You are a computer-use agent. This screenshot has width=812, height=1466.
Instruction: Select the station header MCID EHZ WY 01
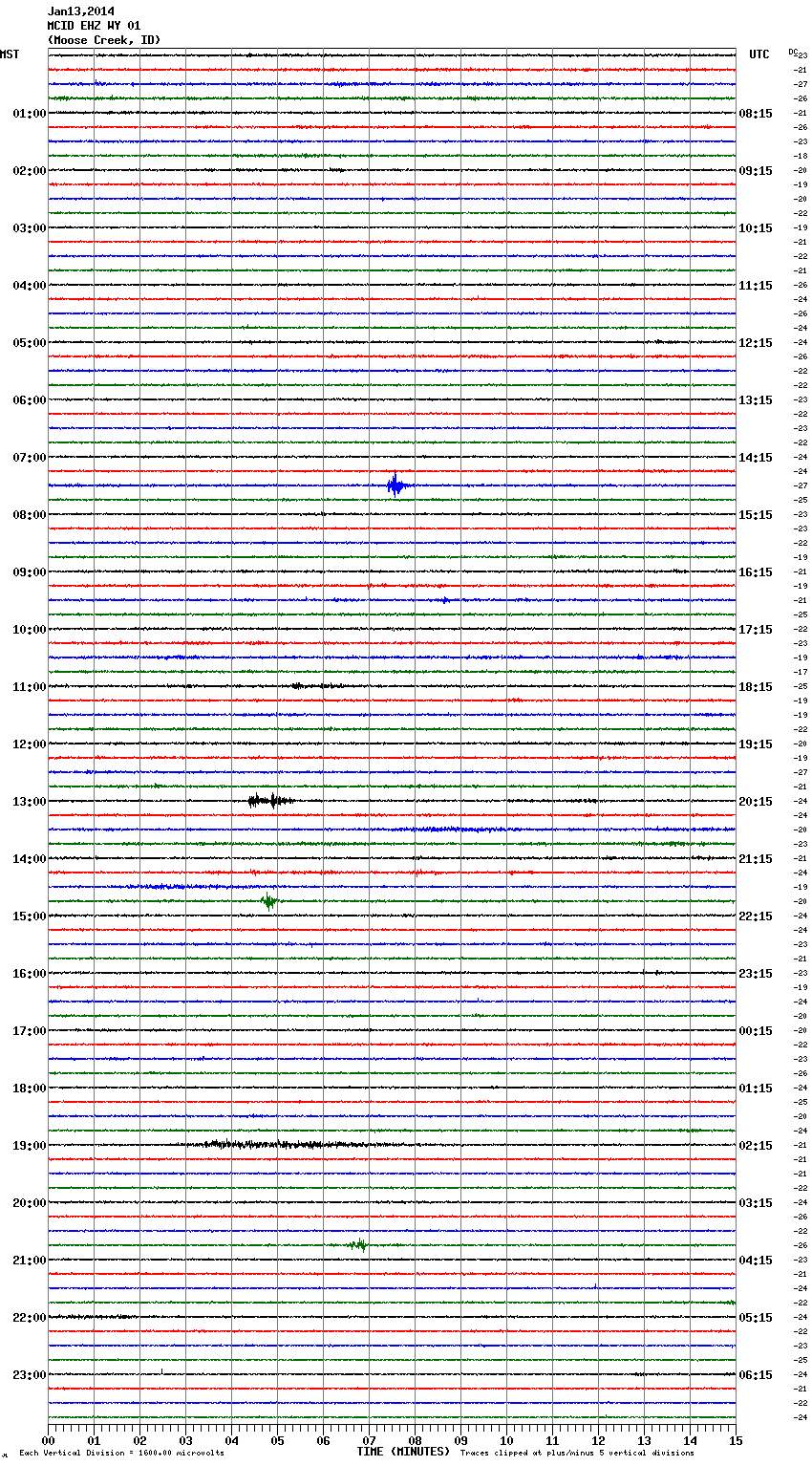click(94, 26)
